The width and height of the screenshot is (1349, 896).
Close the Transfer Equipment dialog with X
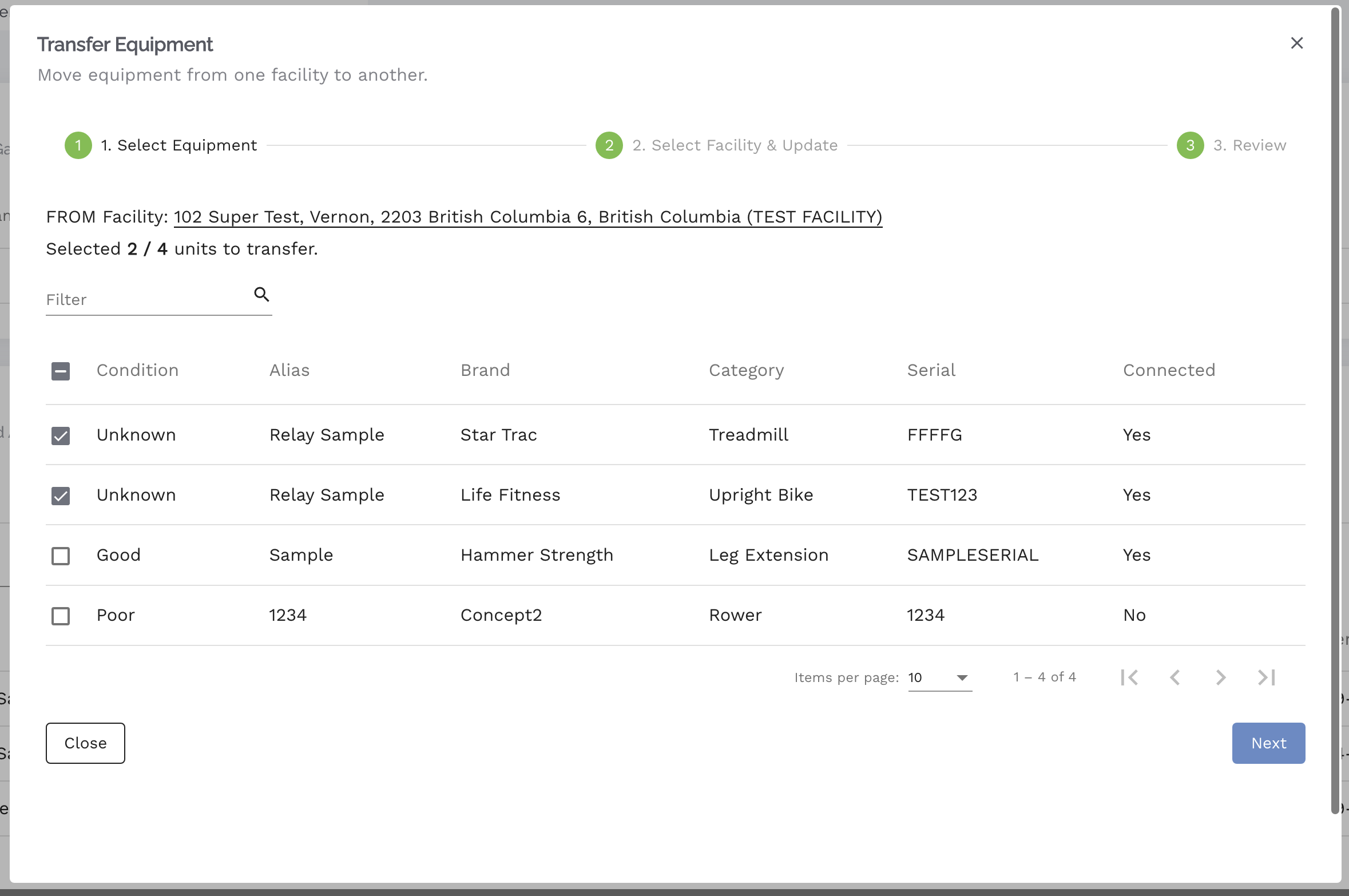[1297, 43]
